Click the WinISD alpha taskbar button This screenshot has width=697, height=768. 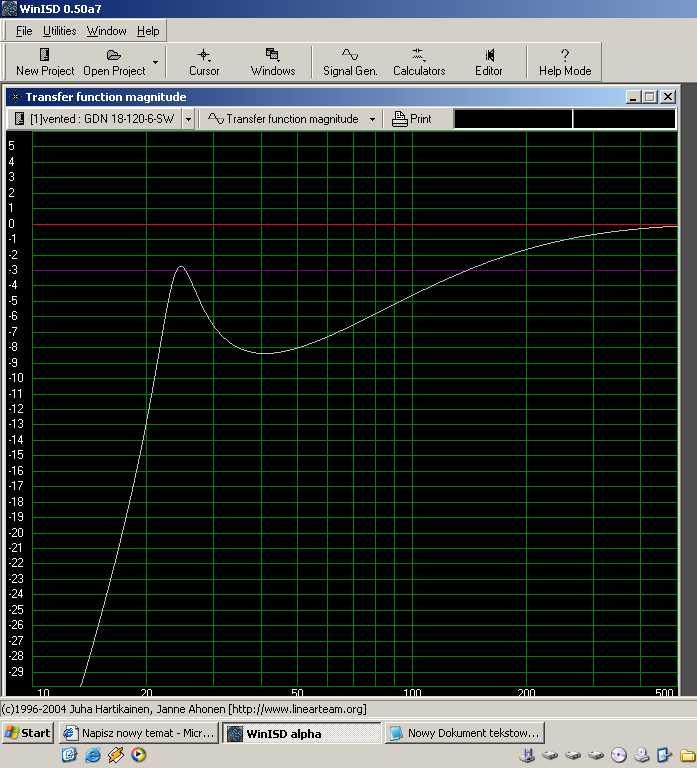click(301, 733)
